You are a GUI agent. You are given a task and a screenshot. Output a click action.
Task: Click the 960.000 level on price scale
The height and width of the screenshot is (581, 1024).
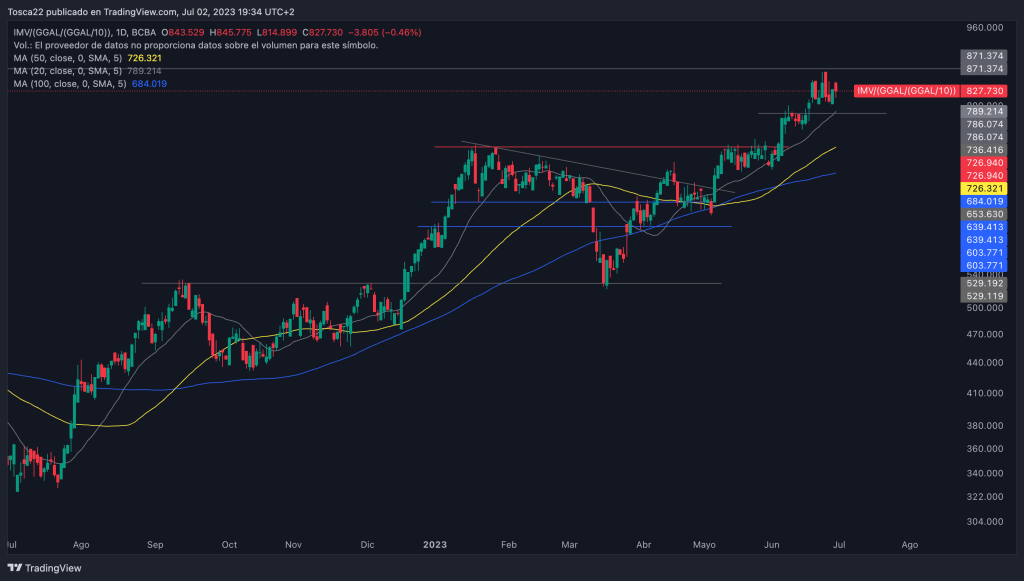983,28
